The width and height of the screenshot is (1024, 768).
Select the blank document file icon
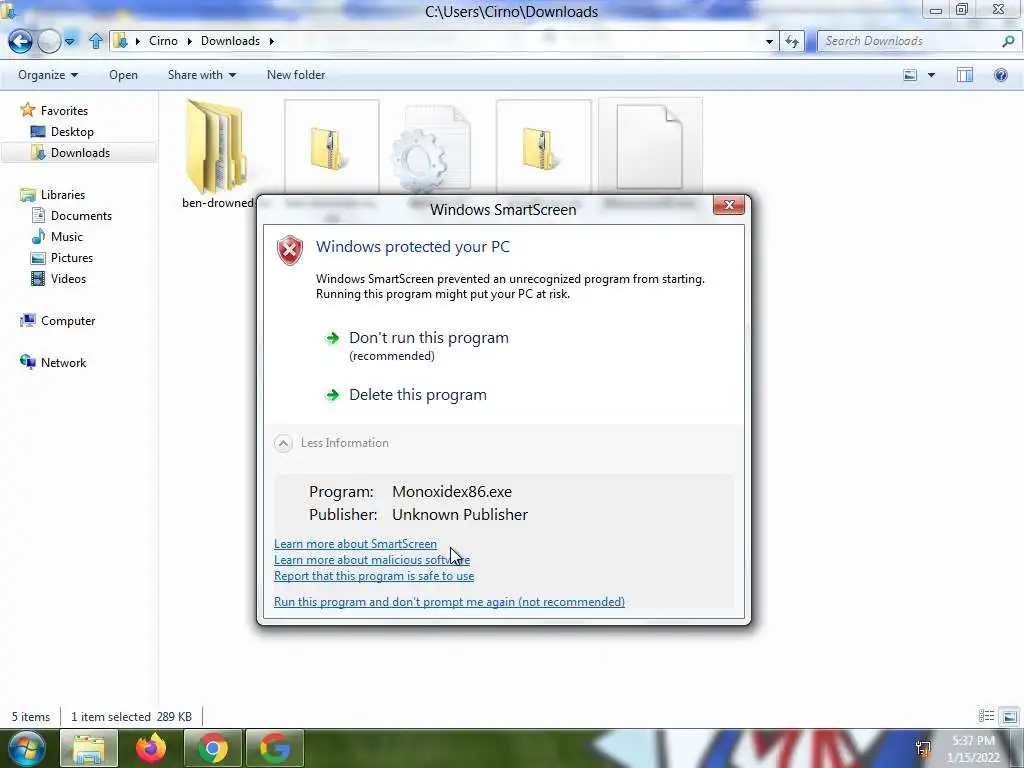[x=650, y=147]
